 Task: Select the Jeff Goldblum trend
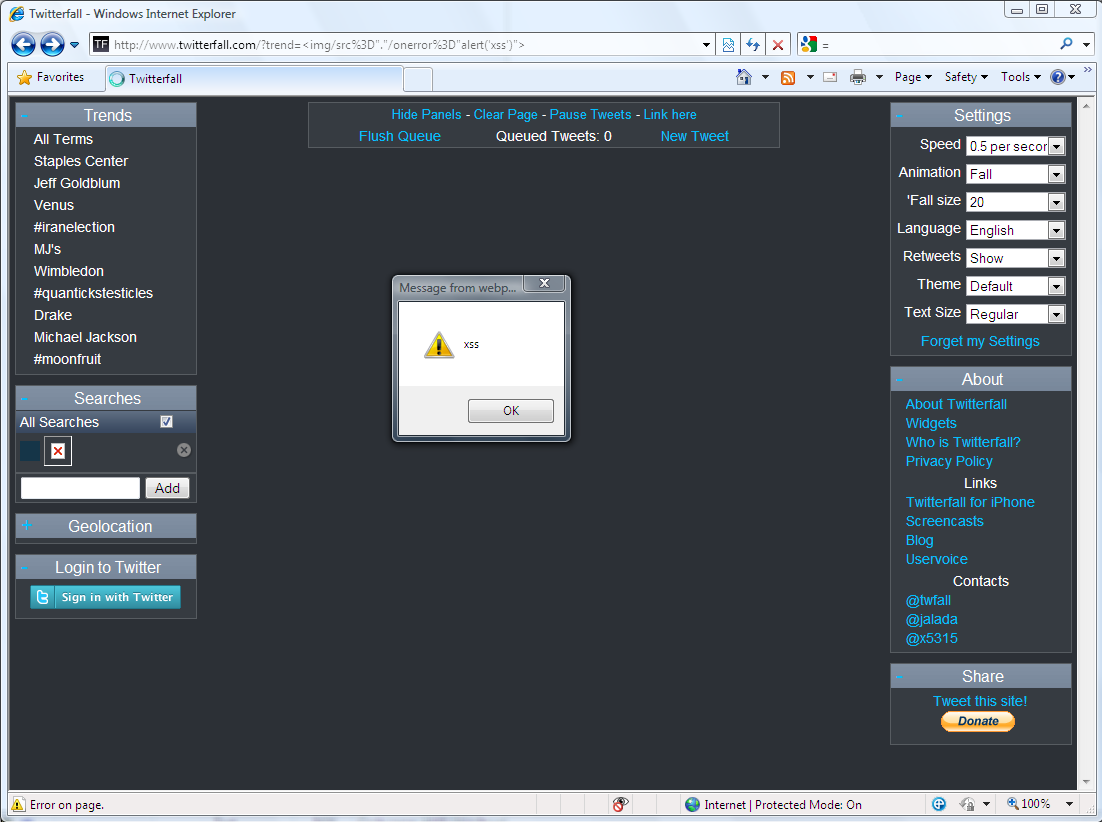coord(77,183)
